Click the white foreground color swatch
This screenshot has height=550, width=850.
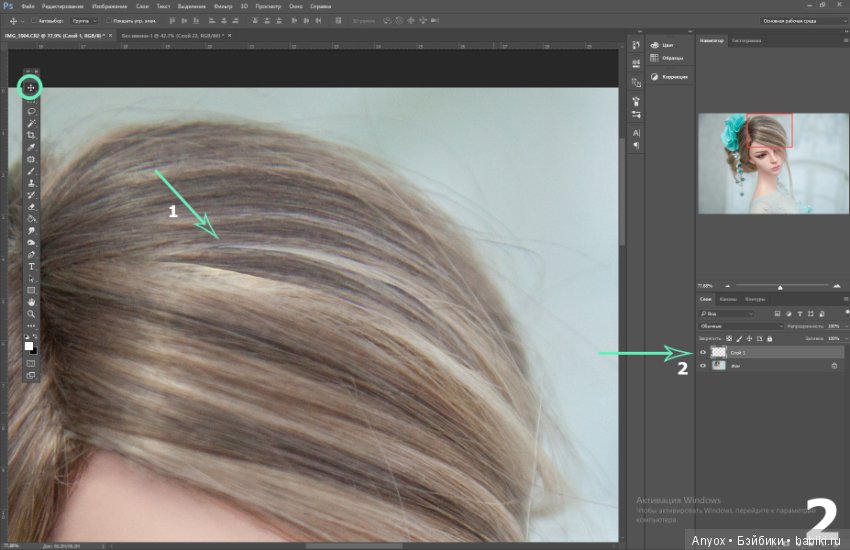(x=28, y=346)
